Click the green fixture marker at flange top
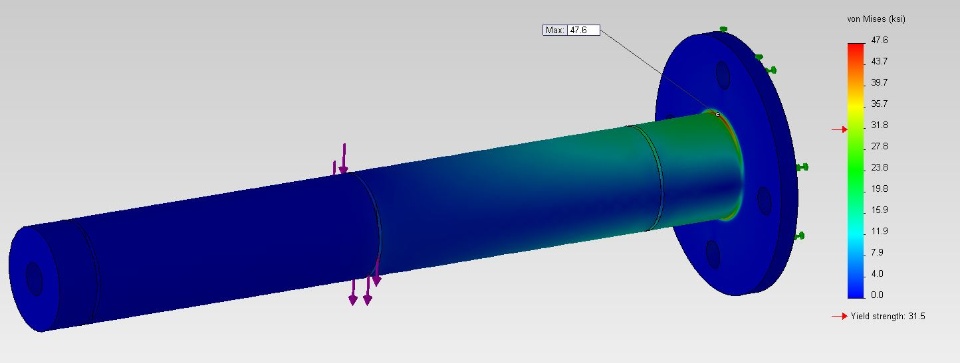 click(723, 29)
